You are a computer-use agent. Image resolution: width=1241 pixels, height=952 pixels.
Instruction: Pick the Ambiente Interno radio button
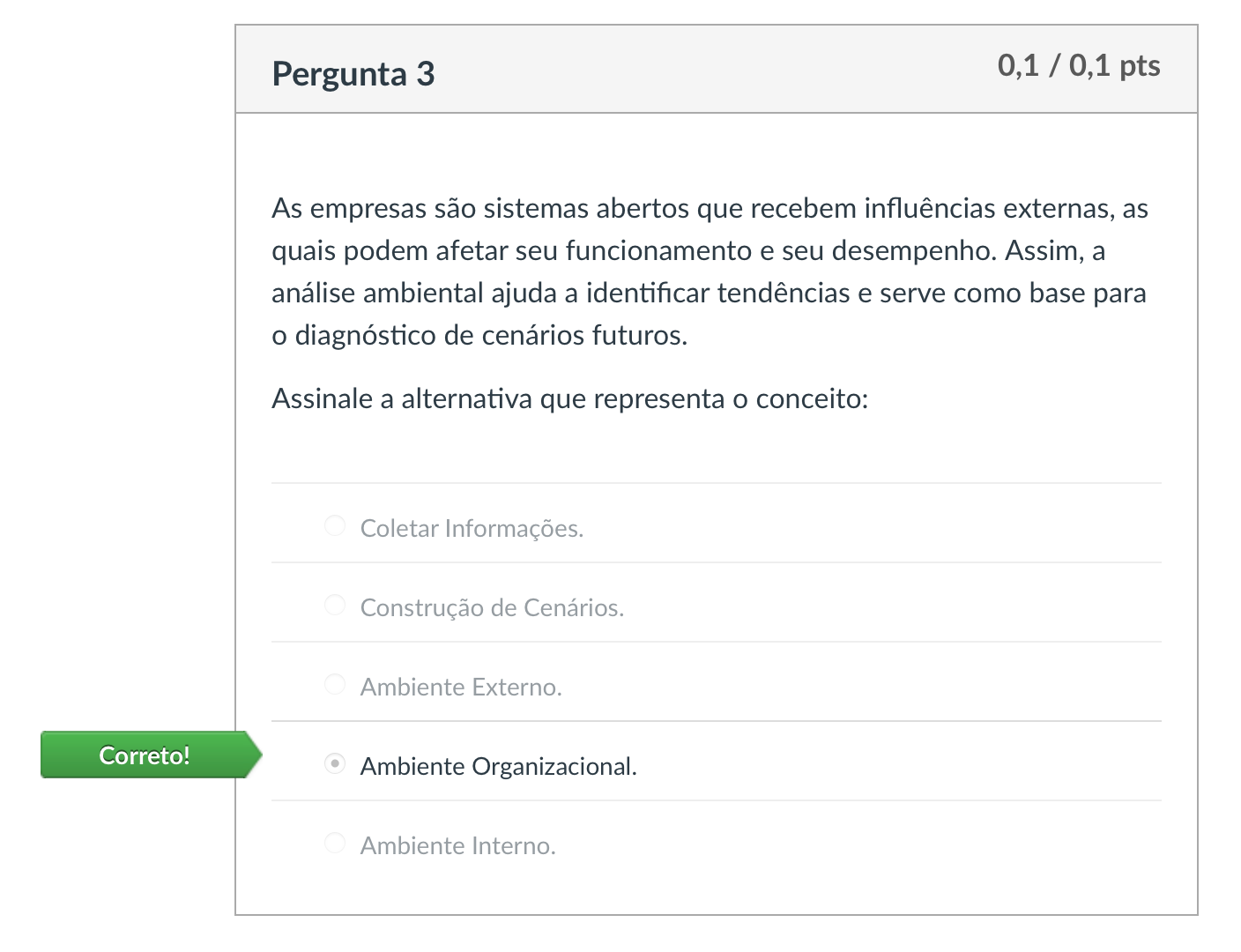click(x=335, y=844)
